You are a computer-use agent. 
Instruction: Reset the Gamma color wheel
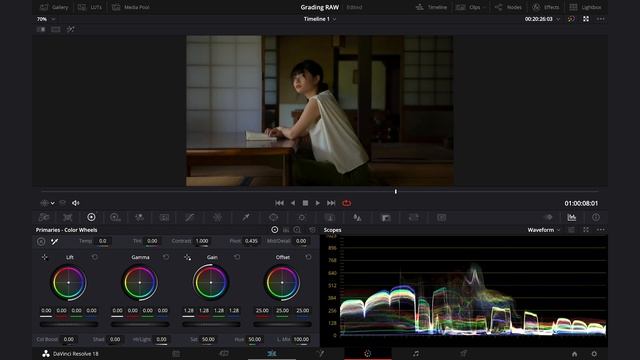(x=166, y=257)
